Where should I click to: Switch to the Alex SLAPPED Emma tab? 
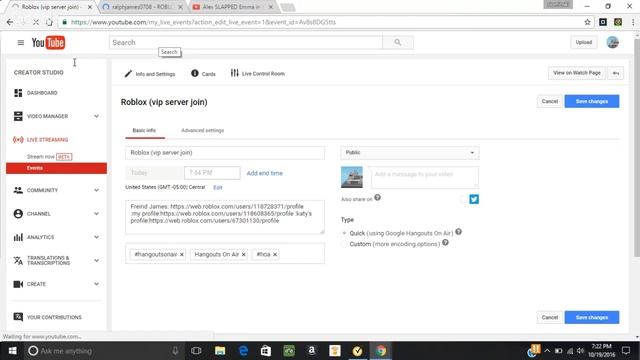point(232,7)
